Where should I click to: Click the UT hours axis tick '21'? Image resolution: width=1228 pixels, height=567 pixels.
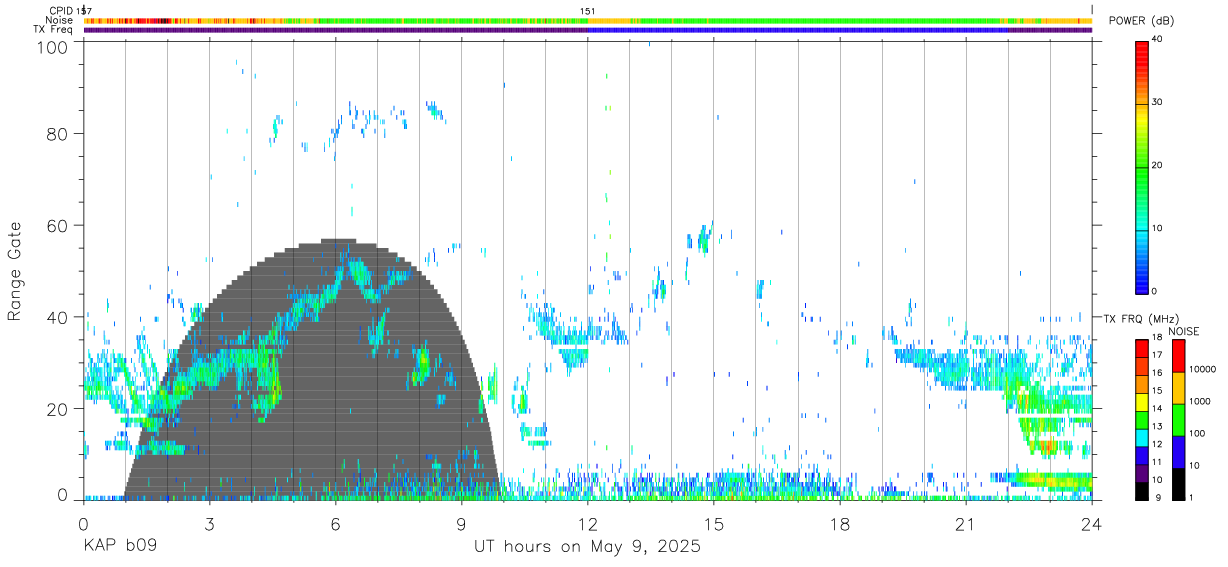[966, 524]
